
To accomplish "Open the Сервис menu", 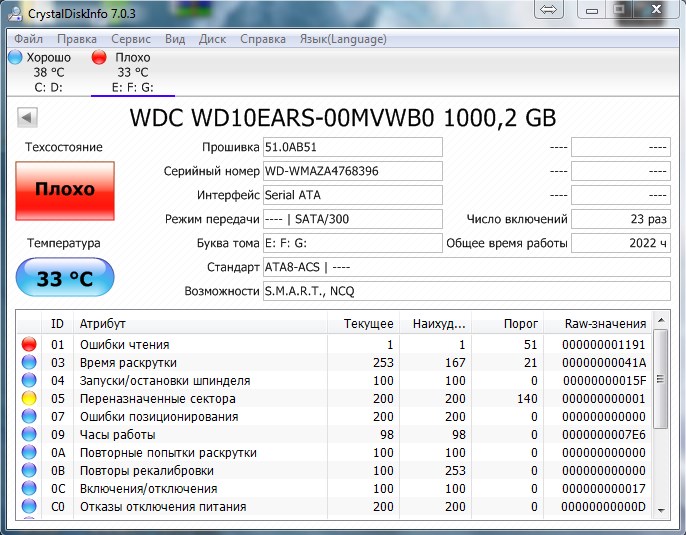I will pyautogui.click(x=131, y=39).
